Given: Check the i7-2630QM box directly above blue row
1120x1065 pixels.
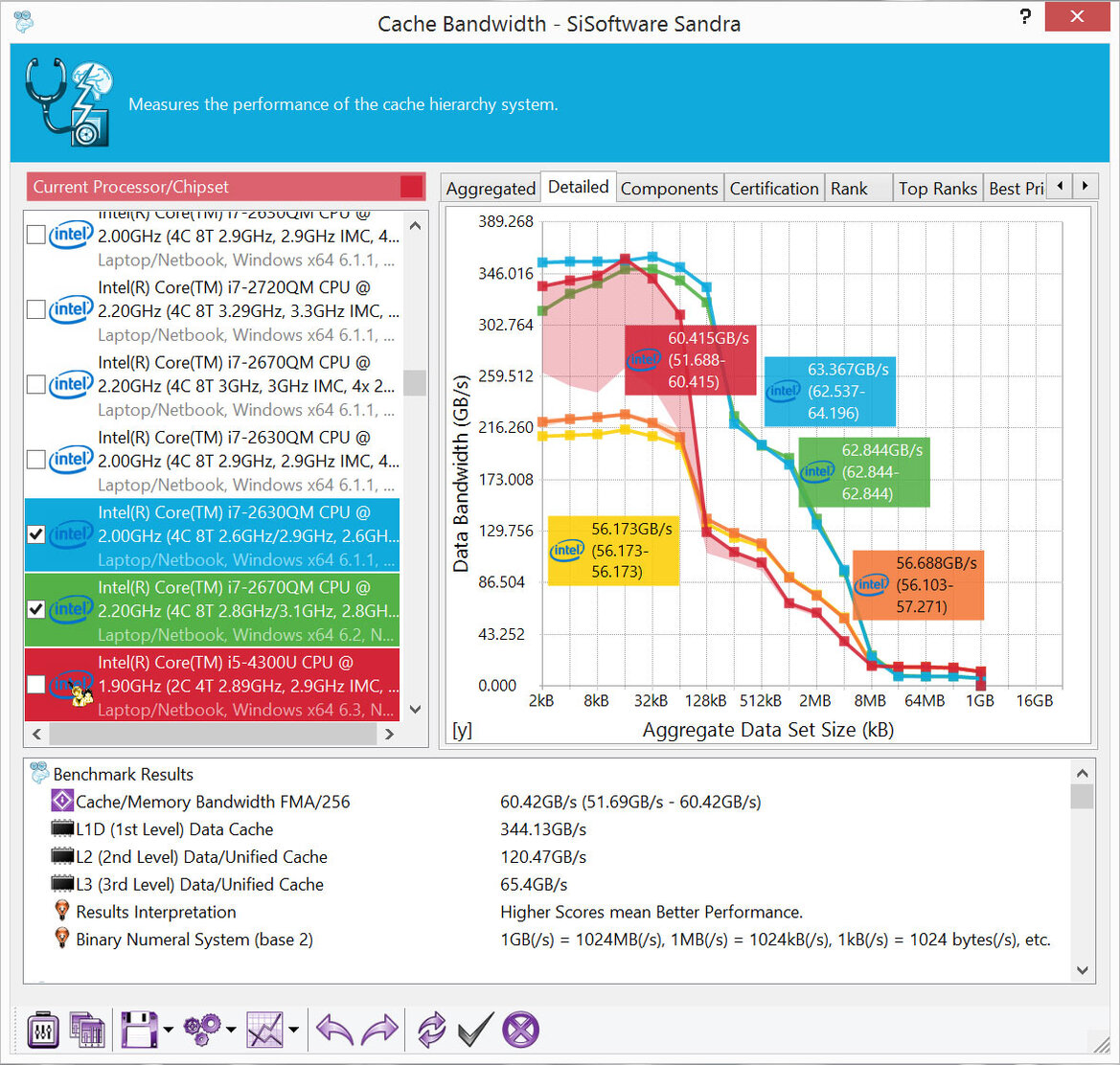Looking at the screenshot, I should pyautogui.click(x=35, y=460).
